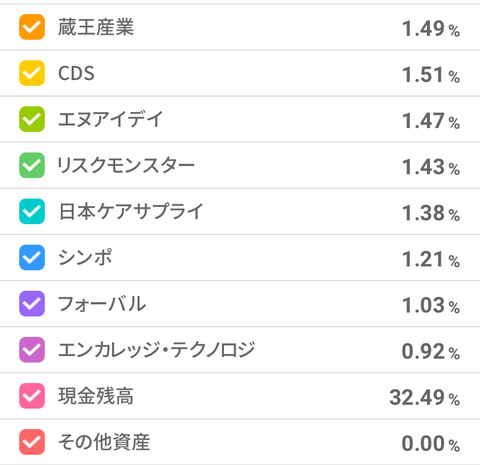Toggle the blue シンポ checkbox
The width and height of the screenshot is (480, 465).
click(32, 257)
